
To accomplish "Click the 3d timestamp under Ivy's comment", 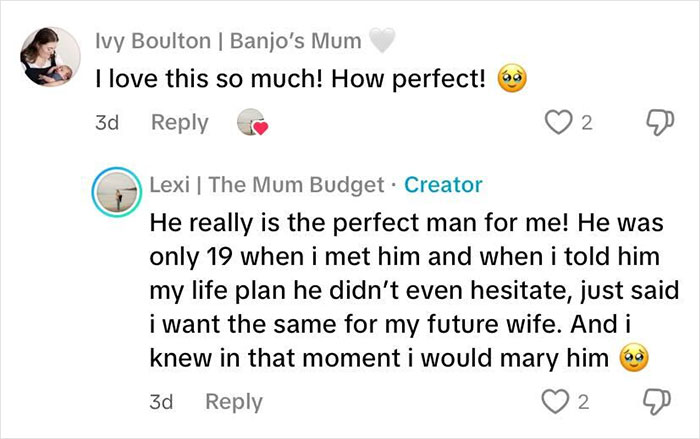I will click(106, 123).
